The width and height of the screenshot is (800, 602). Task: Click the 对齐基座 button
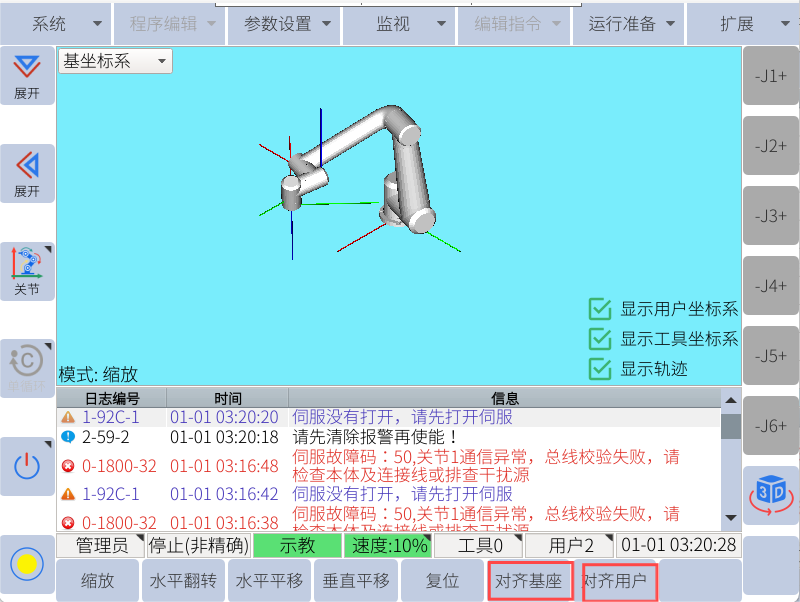pyautogui.click(x=530, y=581)
